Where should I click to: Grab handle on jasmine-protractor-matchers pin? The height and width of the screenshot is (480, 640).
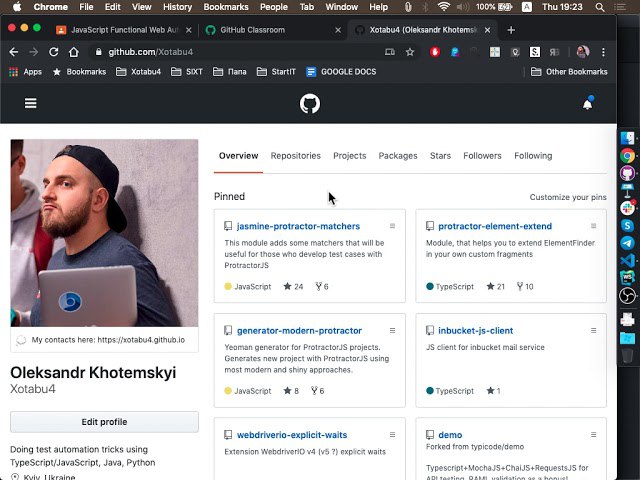click(392, 226)
